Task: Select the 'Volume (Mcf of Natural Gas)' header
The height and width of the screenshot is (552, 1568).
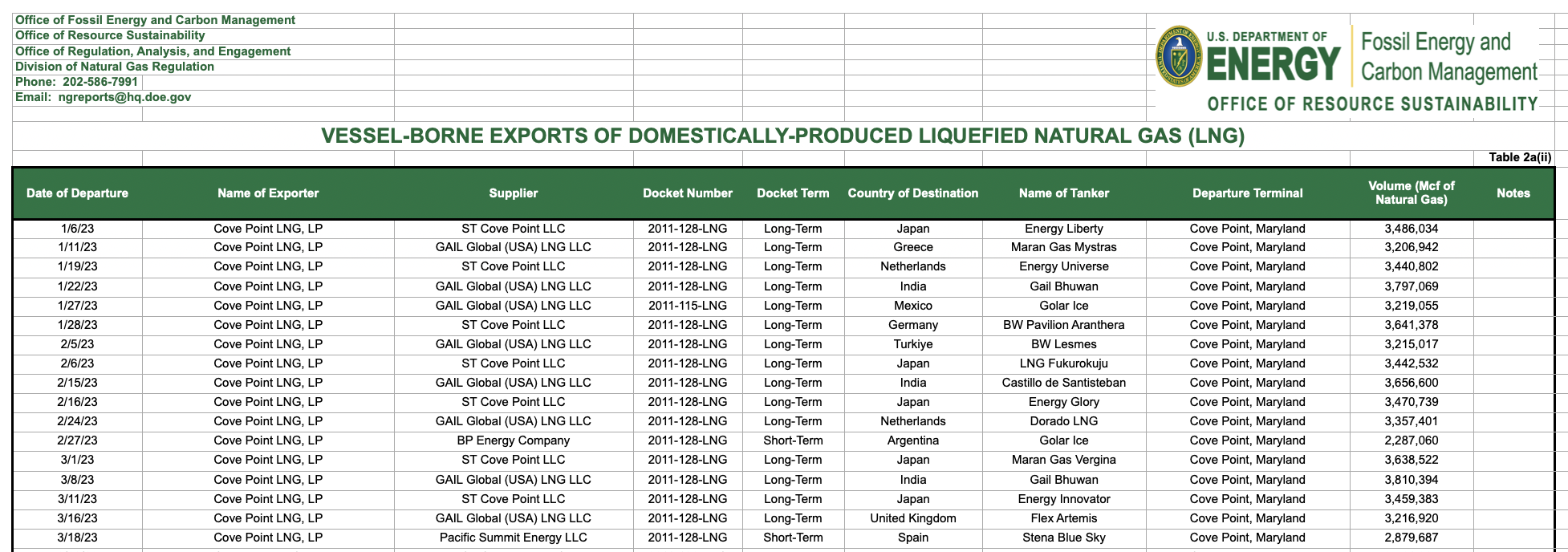Action: [x=1412, y=193]
